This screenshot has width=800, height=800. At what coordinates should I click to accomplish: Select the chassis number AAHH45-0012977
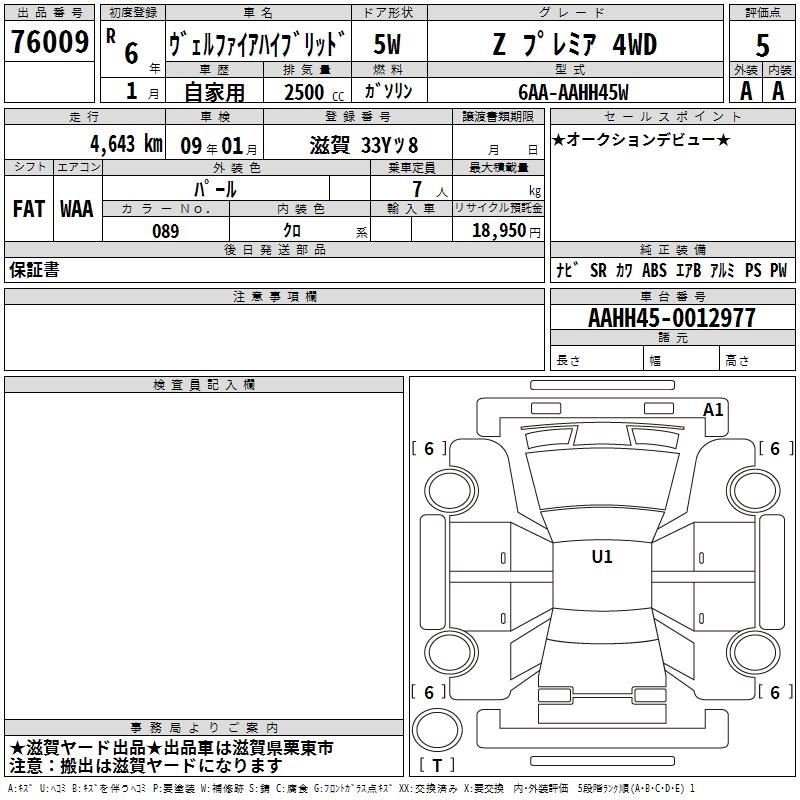coord(672,318)
